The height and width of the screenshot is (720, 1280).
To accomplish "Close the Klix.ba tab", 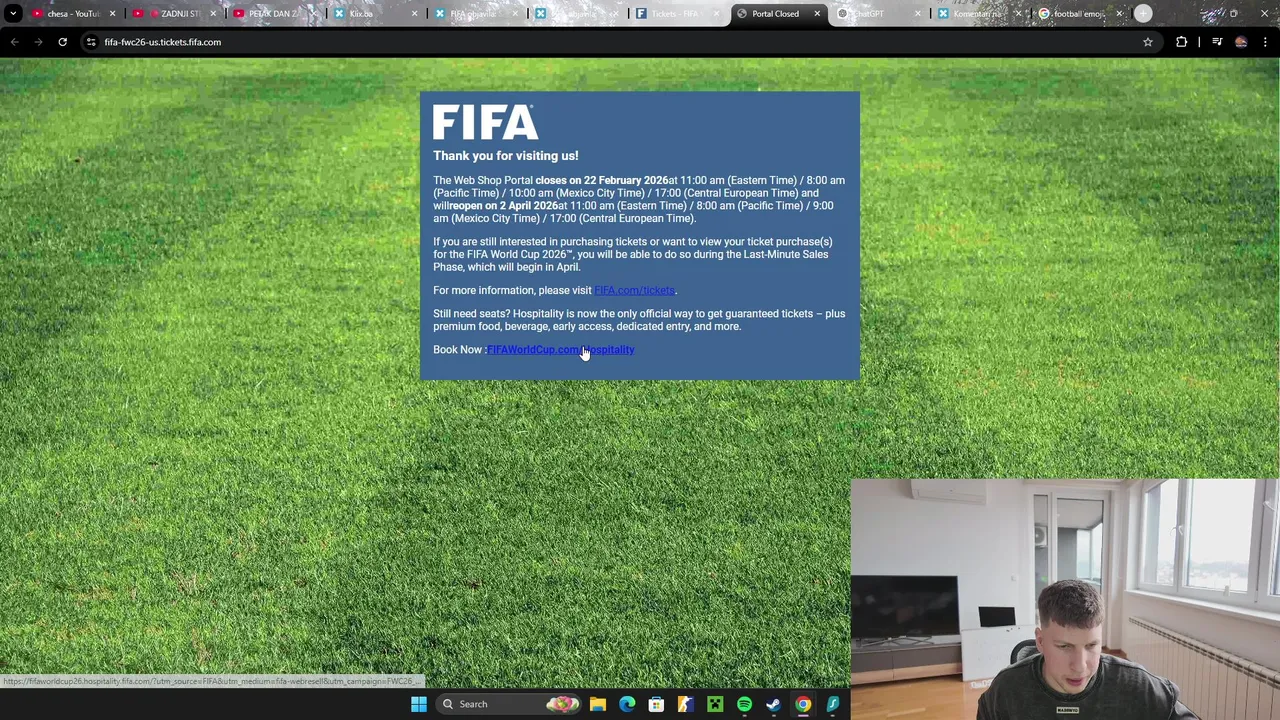I will (x=414, y=14).
